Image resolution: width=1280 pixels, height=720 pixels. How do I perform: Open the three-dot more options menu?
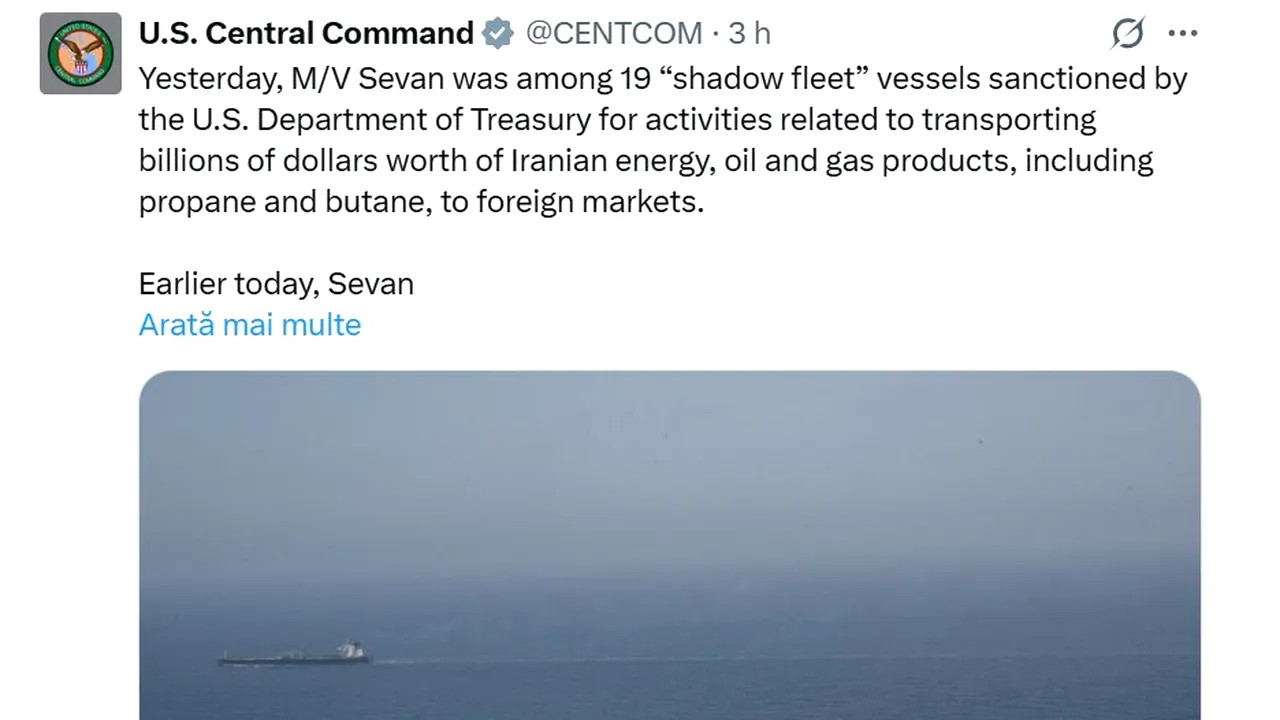click(x=1183, y=34)
